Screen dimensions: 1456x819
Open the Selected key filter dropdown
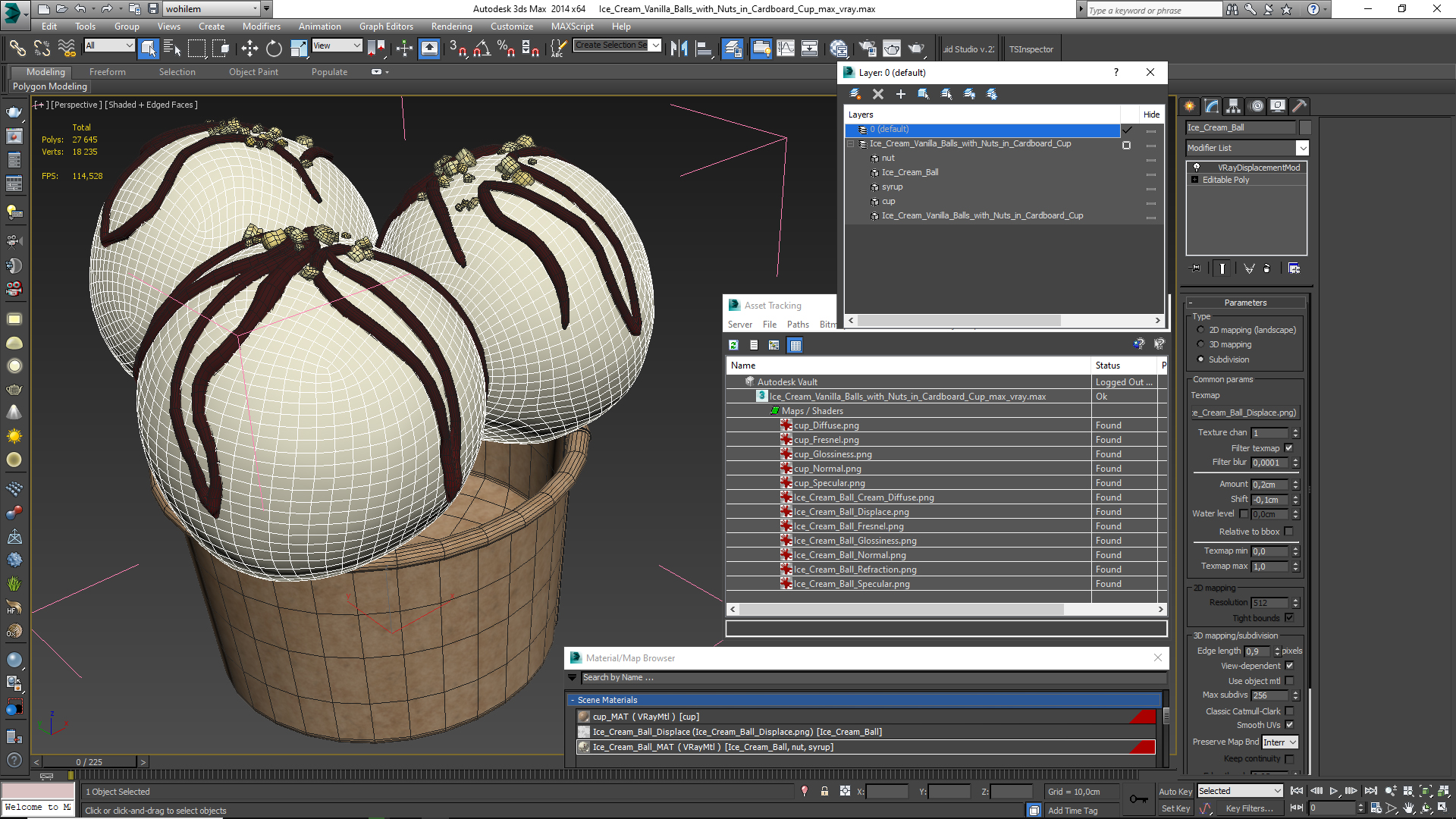point(1240,791)
